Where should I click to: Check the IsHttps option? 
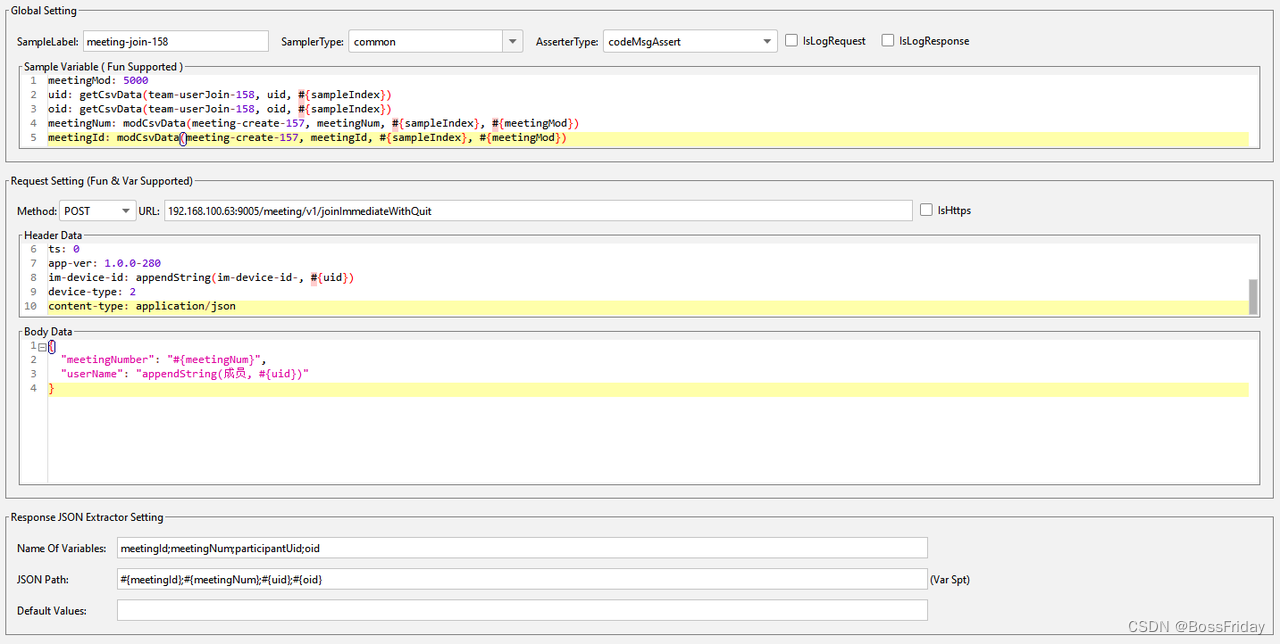pyautogui.click(x=927, y=210)
